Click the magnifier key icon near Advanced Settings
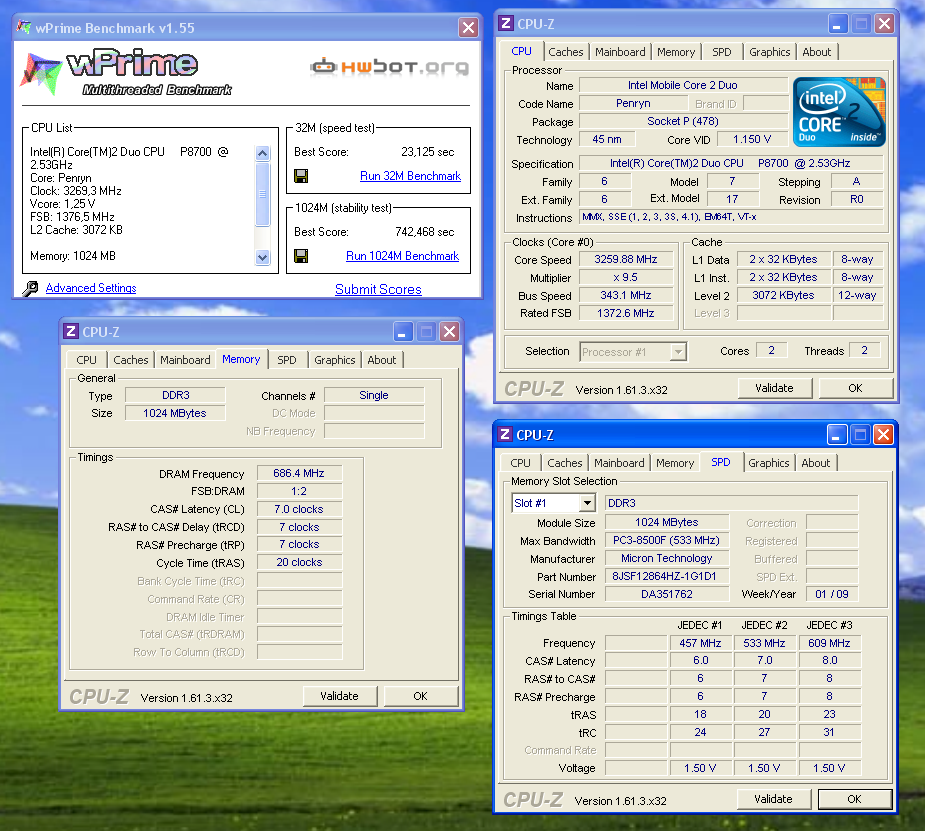 30,288
